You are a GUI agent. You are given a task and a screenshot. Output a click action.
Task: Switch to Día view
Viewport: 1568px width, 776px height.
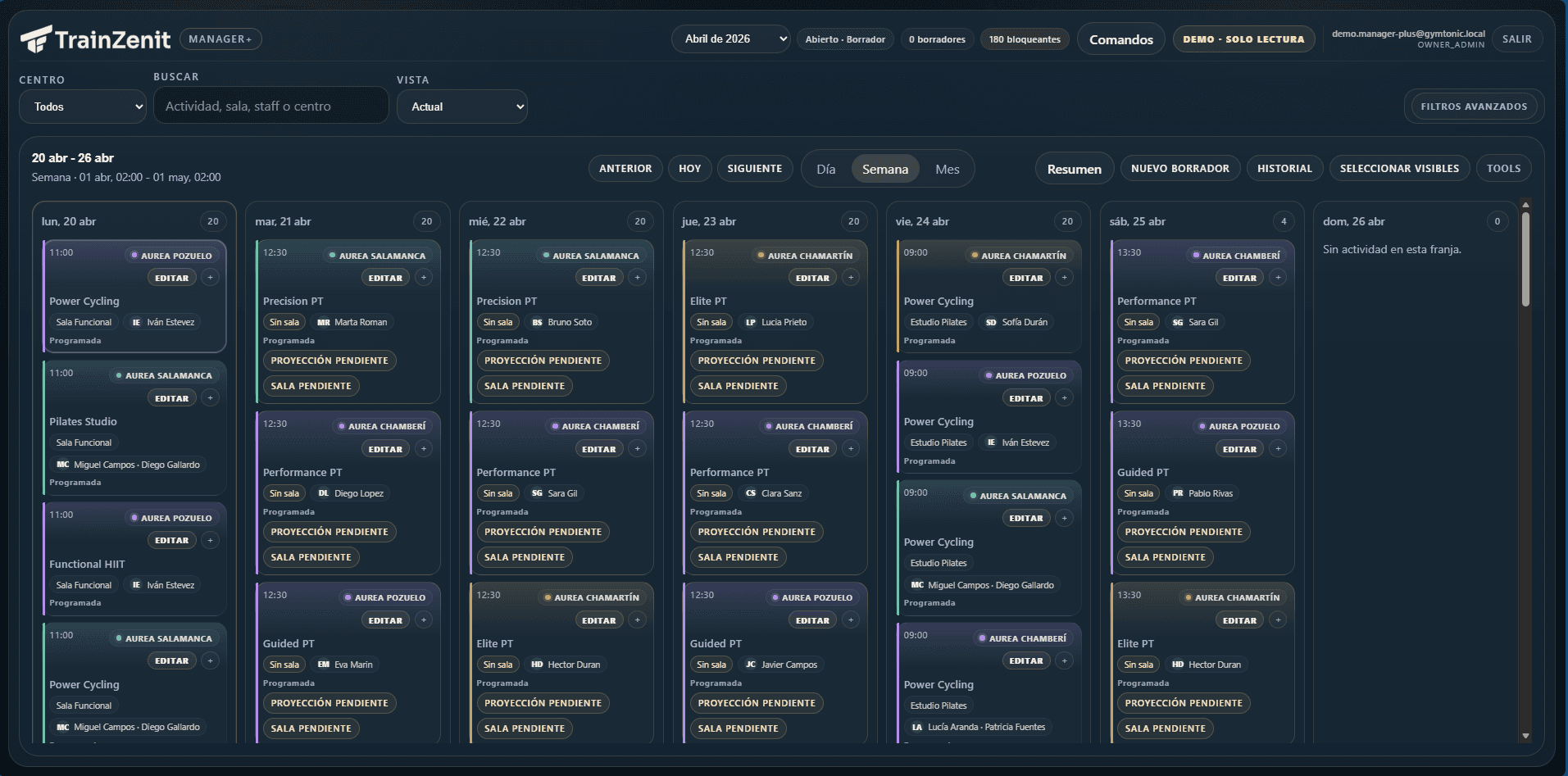click(x=826, y=169)
